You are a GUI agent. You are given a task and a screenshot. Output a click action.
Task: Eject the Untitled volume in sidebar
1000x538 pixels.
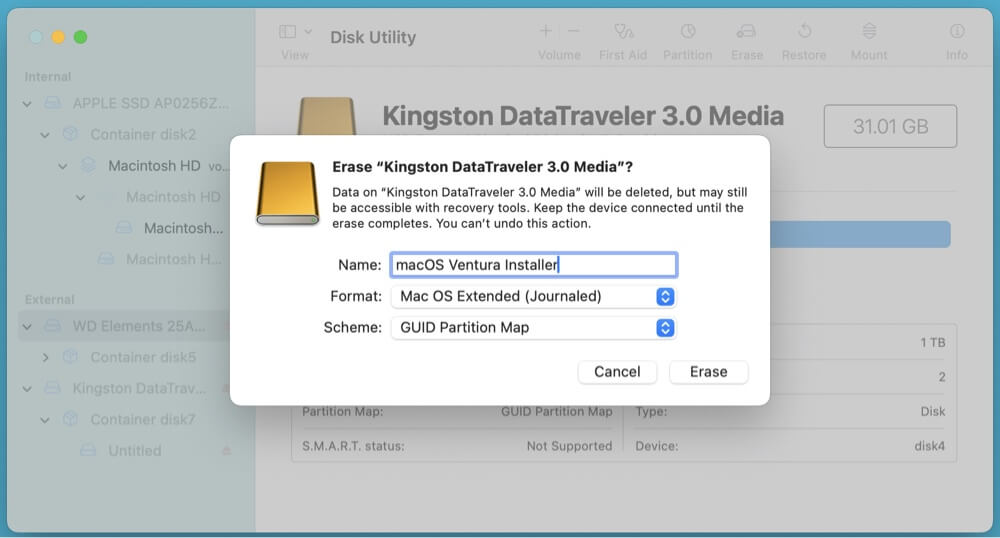pyautogui.click(x=226, y=451)
